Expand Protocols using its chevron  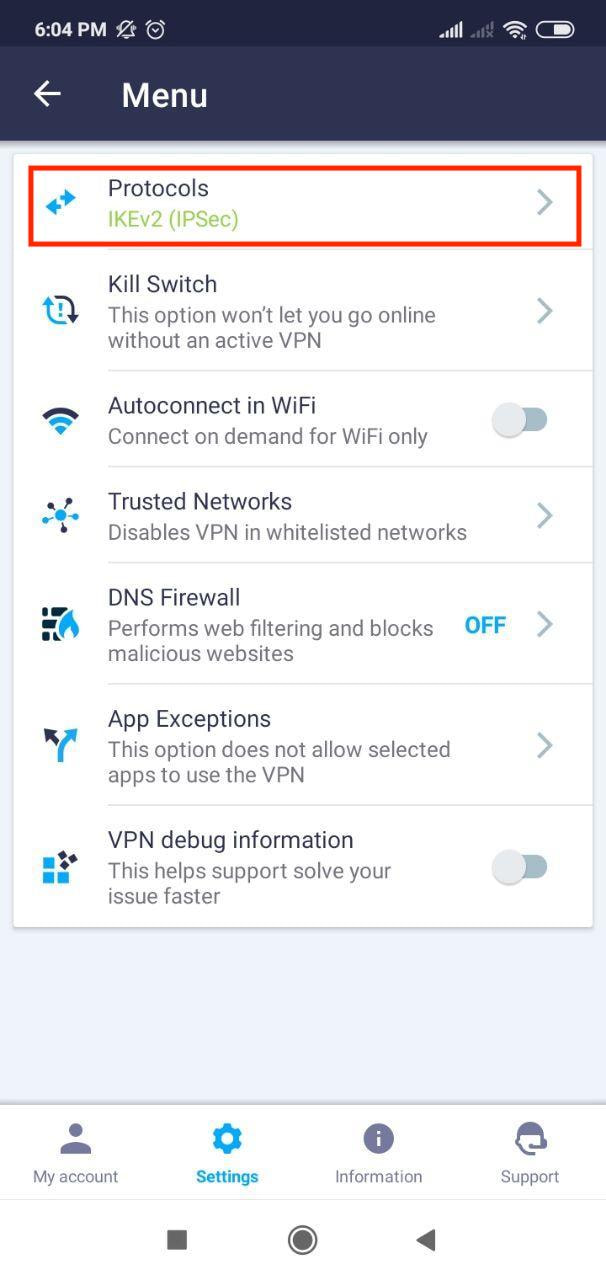[x=544, y=202]
